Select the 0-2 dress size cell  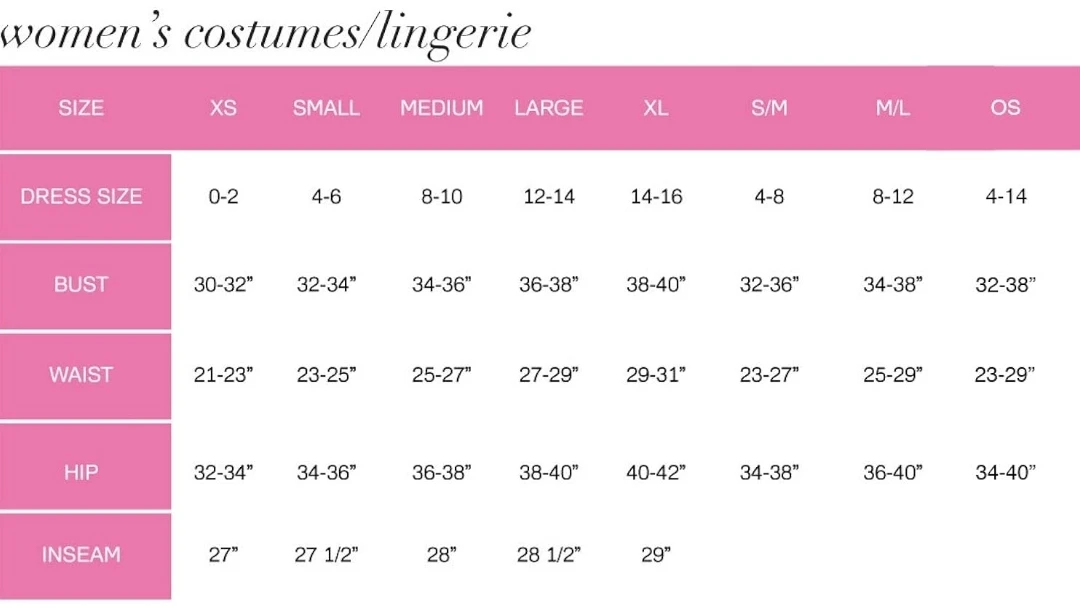tap(223, 197)
